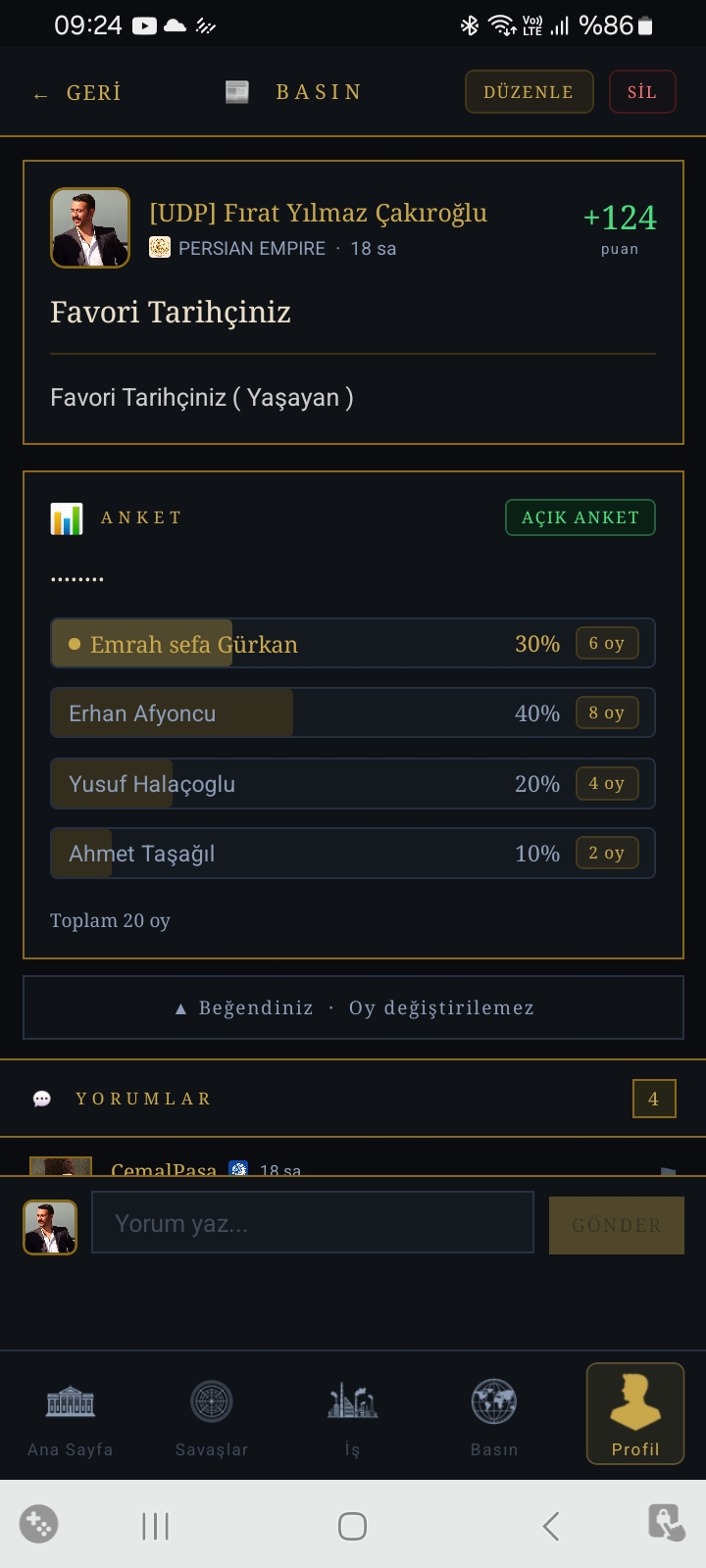Choose Erhan Afyoncu poll option
Viewport: 706px width, 1568px height.
click(353, 713)
